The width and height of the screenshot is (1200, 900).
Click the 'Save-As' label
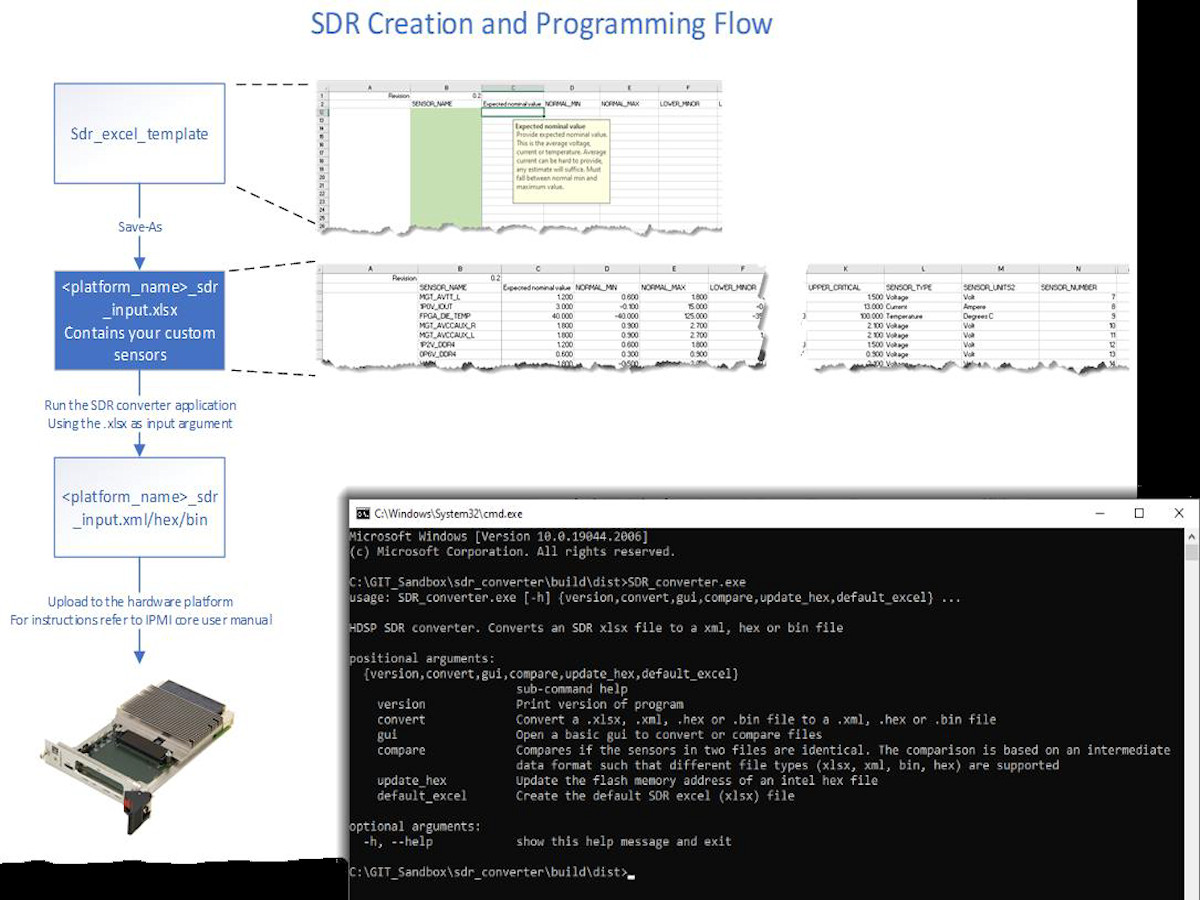point(140,227)
